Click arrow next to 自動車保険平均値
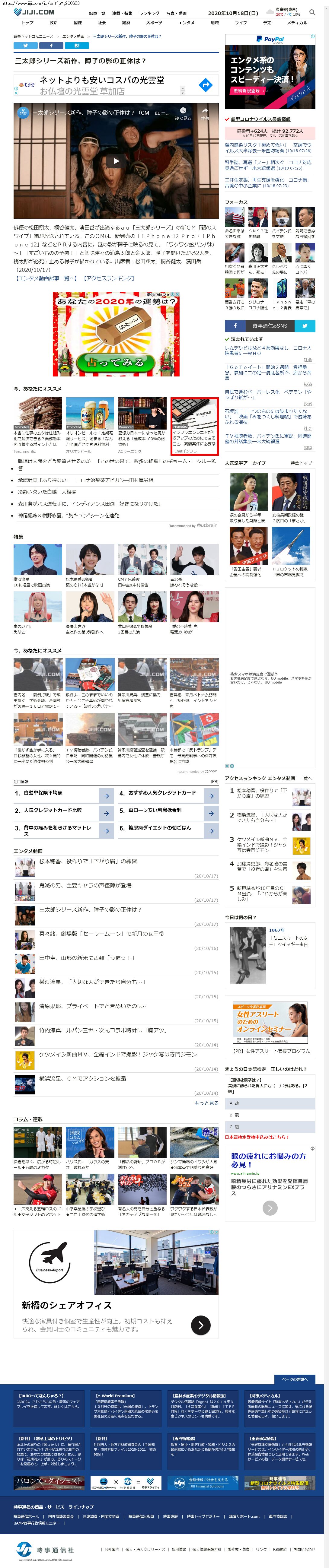 click(x=106, y=795)
